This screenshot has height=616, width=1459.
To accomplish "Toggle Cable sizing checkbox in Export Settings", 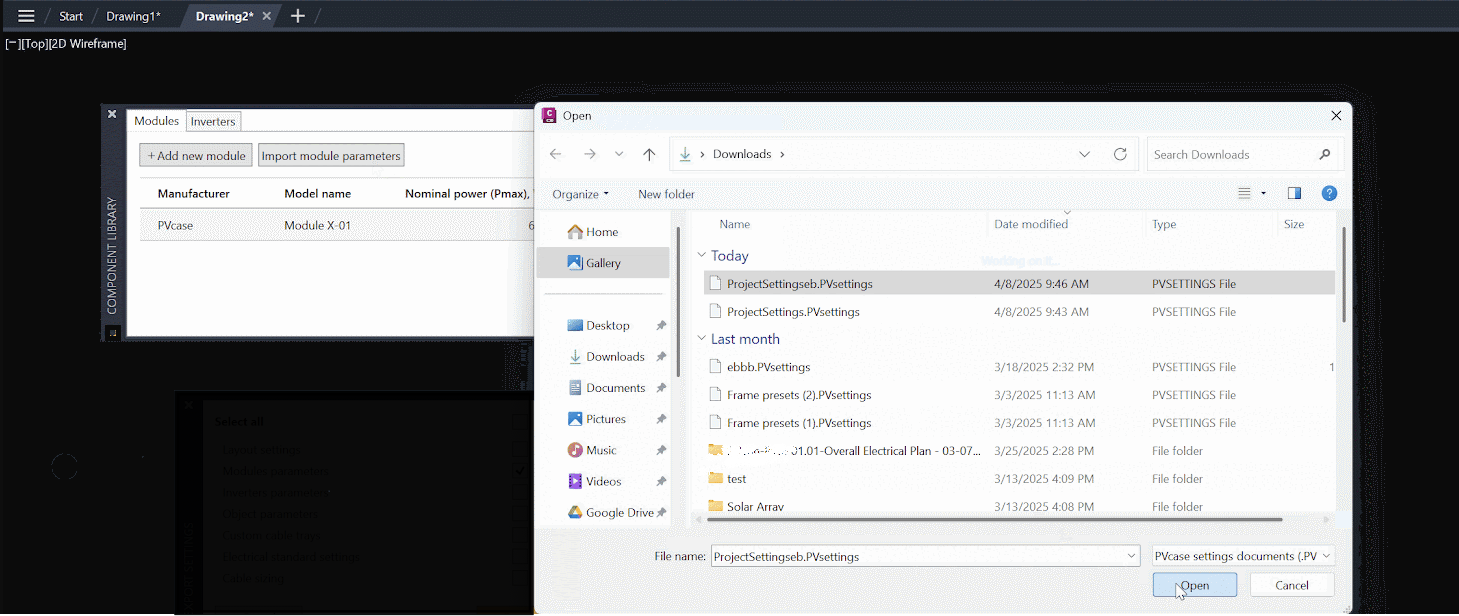I will [520, 578].
